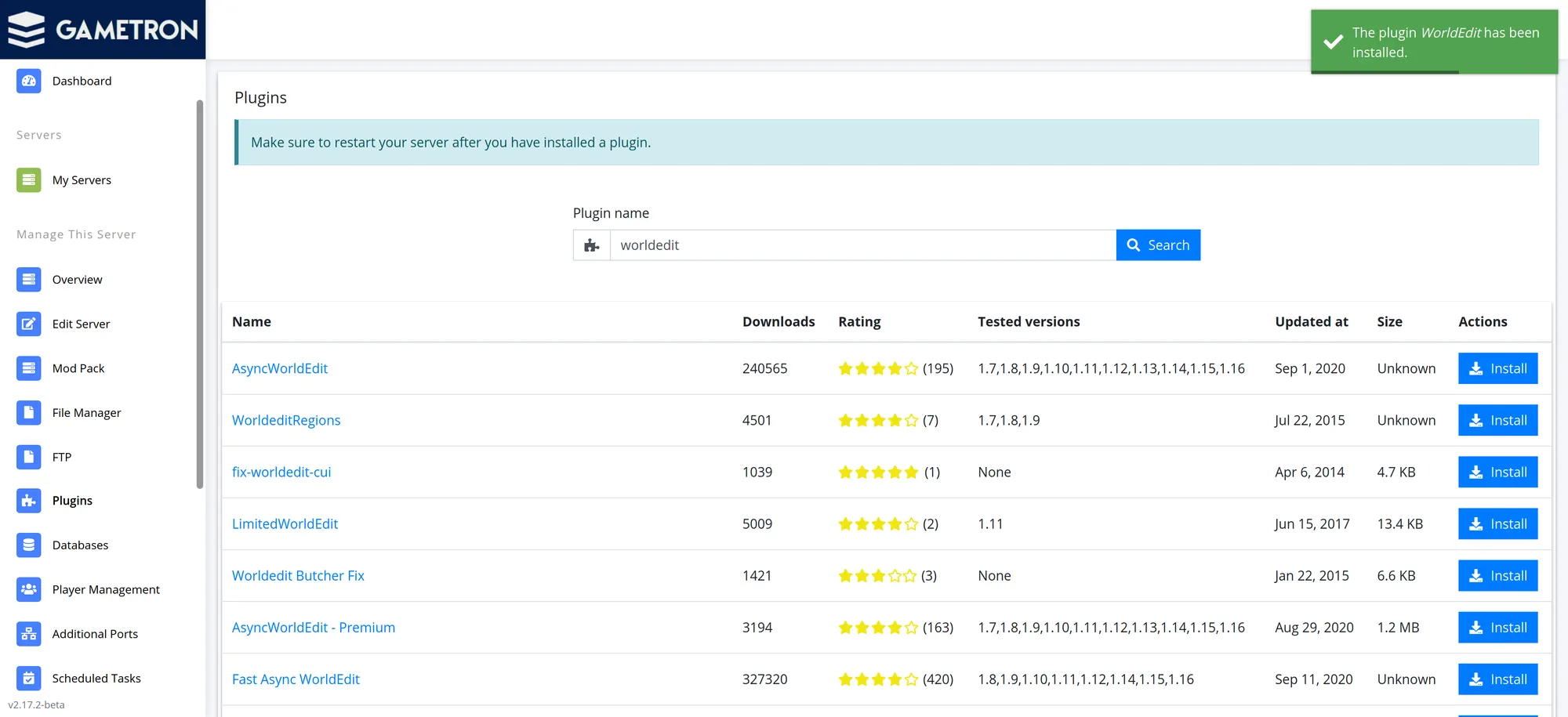Click the Downloads column header
The height and width of the screenshot is (717, 1568).
point(779,321)
